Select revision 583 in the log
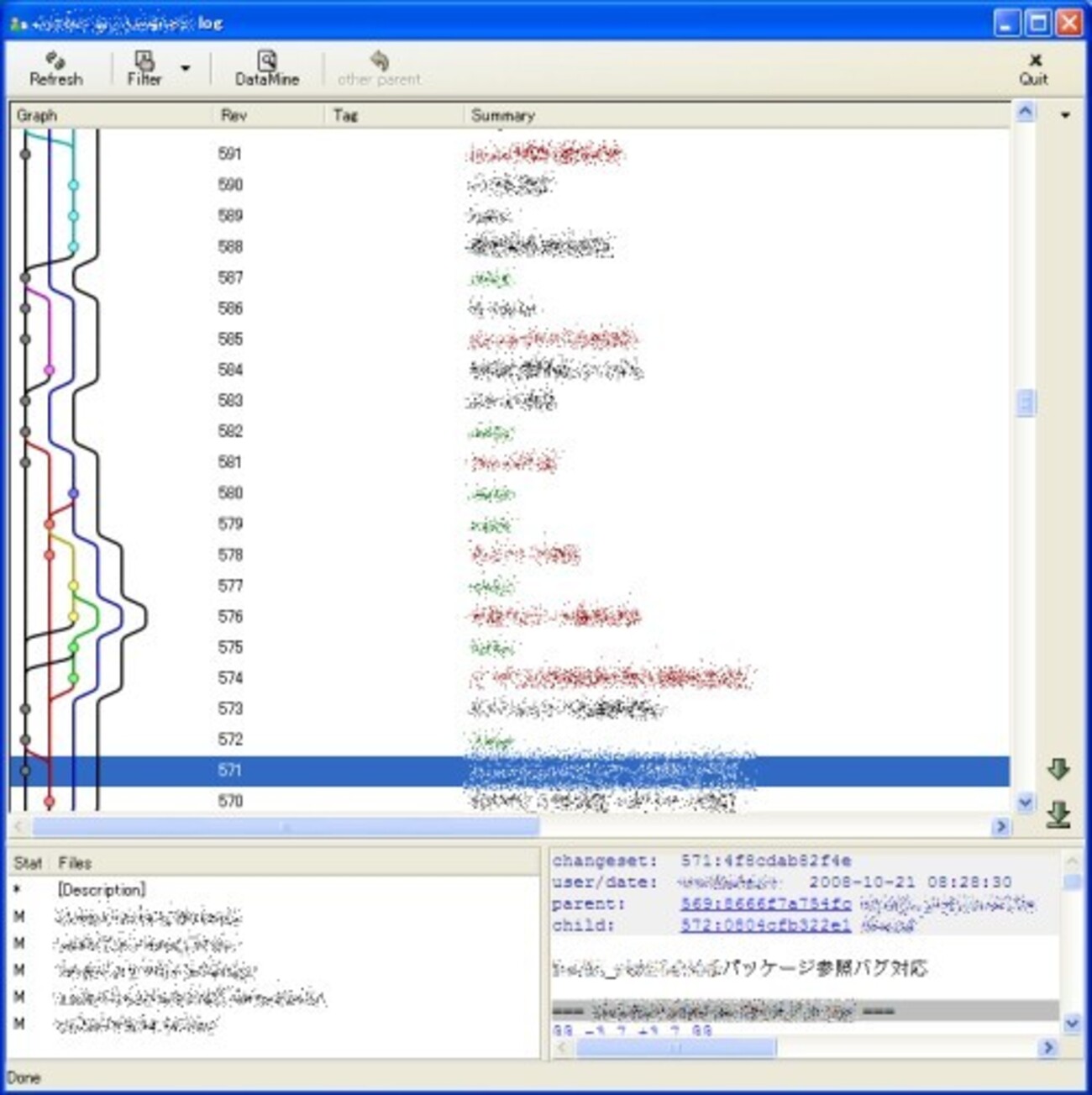This screenshot has height=1095, width=1092. click(509, 400)
